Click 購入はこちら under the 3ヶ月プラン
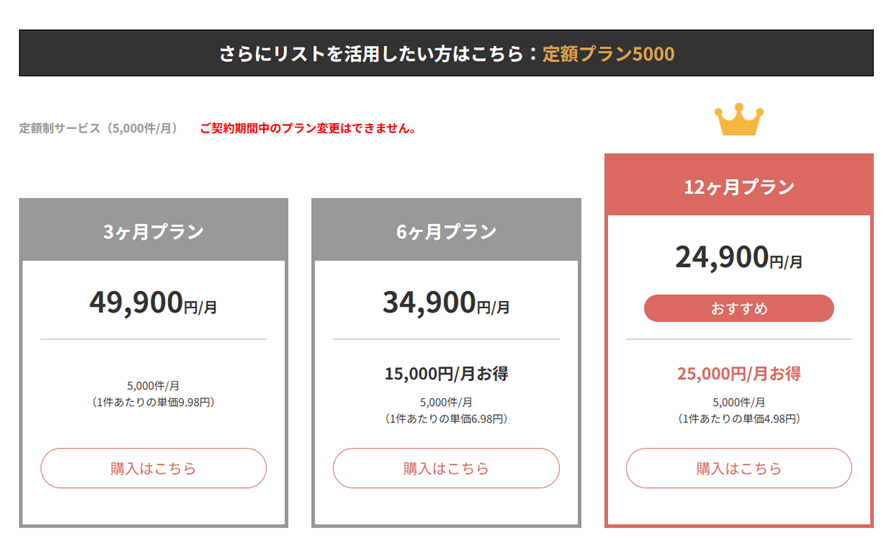 pos(153,468)
